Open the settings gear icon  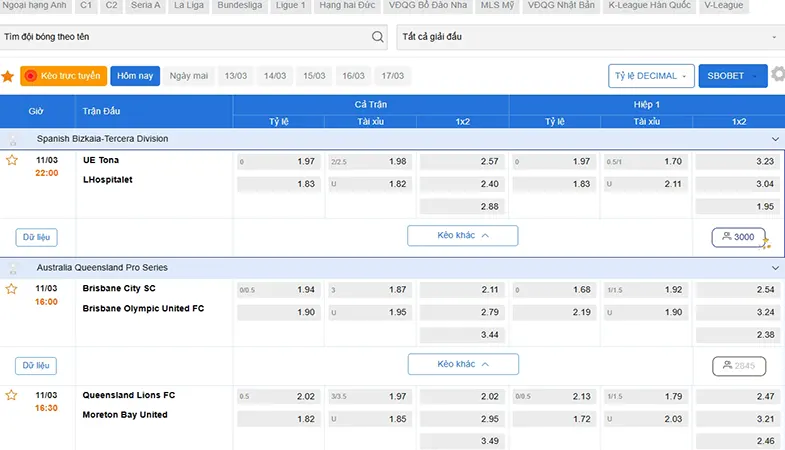[x=778, y=75]
